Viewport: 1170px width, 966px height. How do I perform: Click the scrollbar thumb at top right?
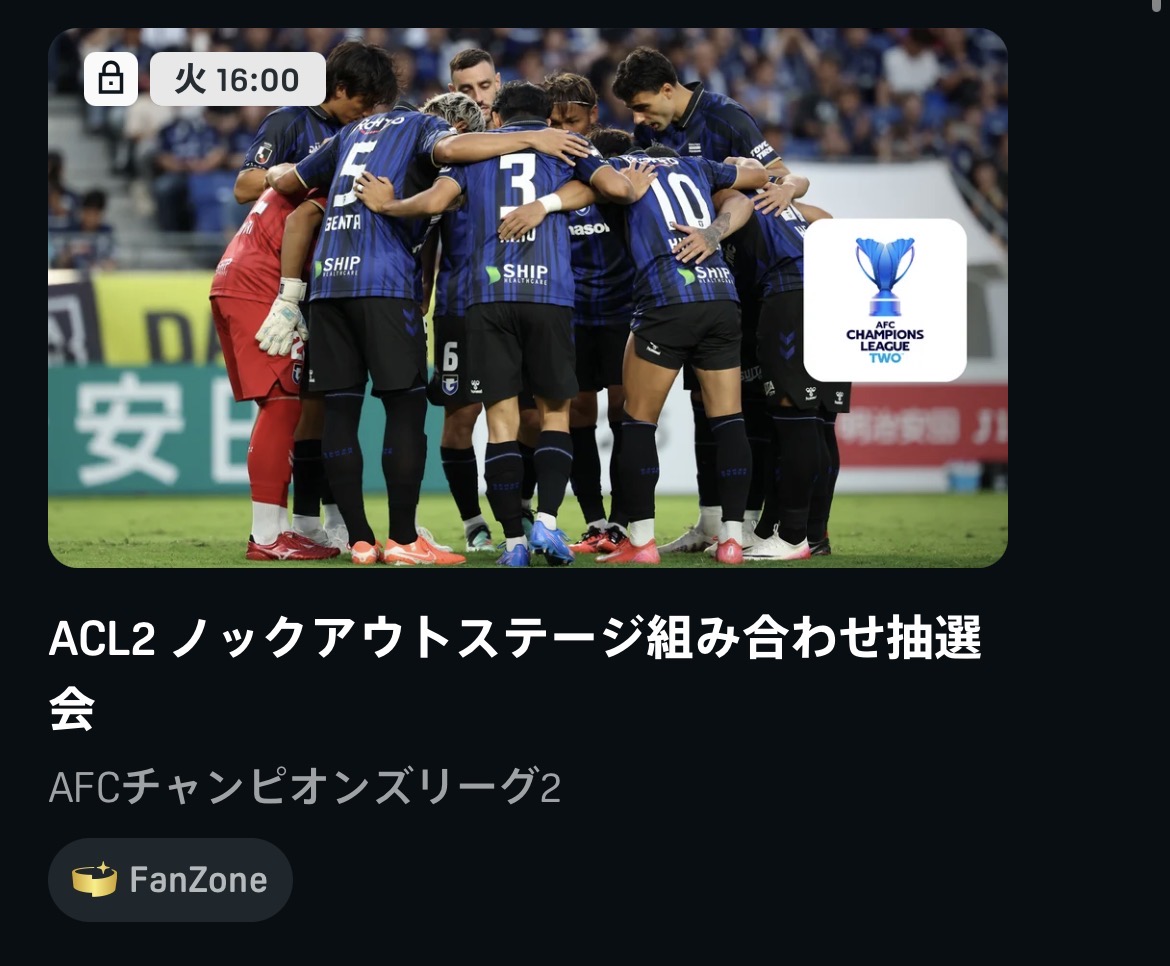(x=1160, y=4)
